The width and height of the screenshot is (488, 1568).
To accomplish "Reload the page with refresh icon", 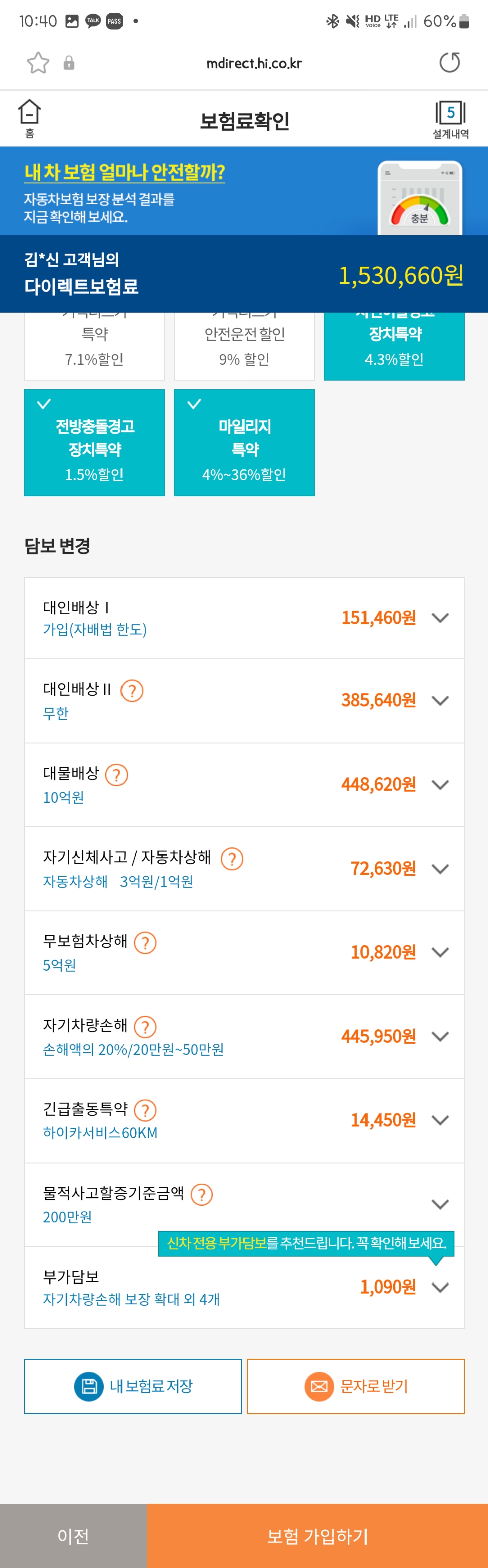I will point(450,63).
